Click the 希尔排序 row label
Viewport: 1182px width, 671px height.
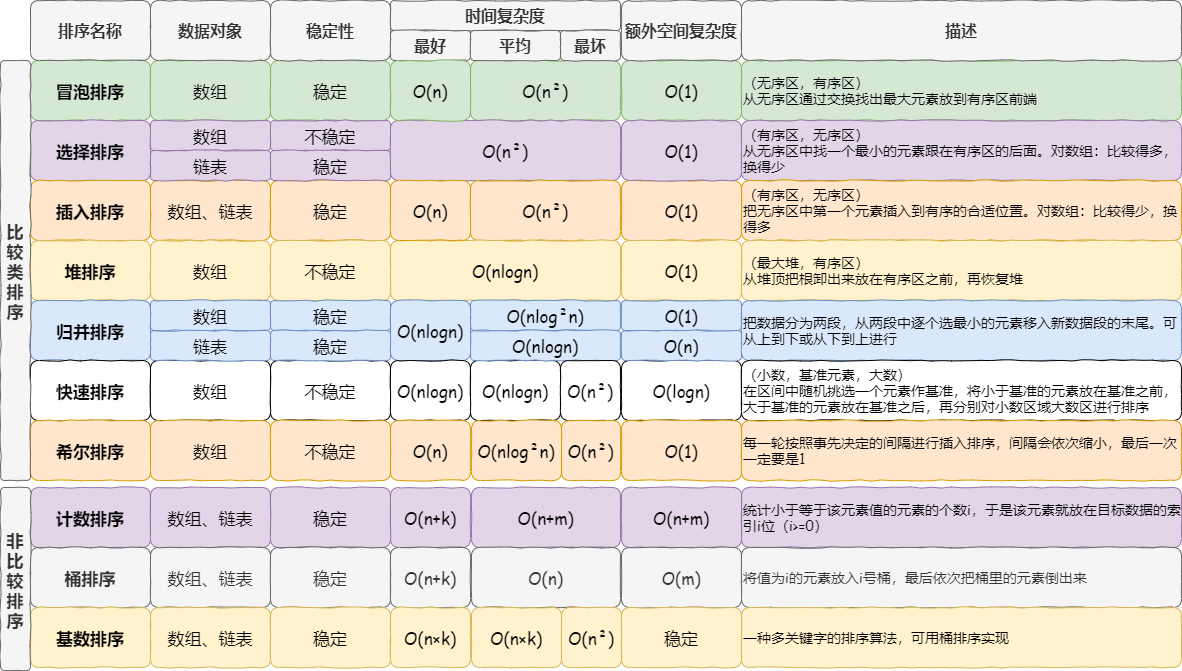click(x=90, y=451)
